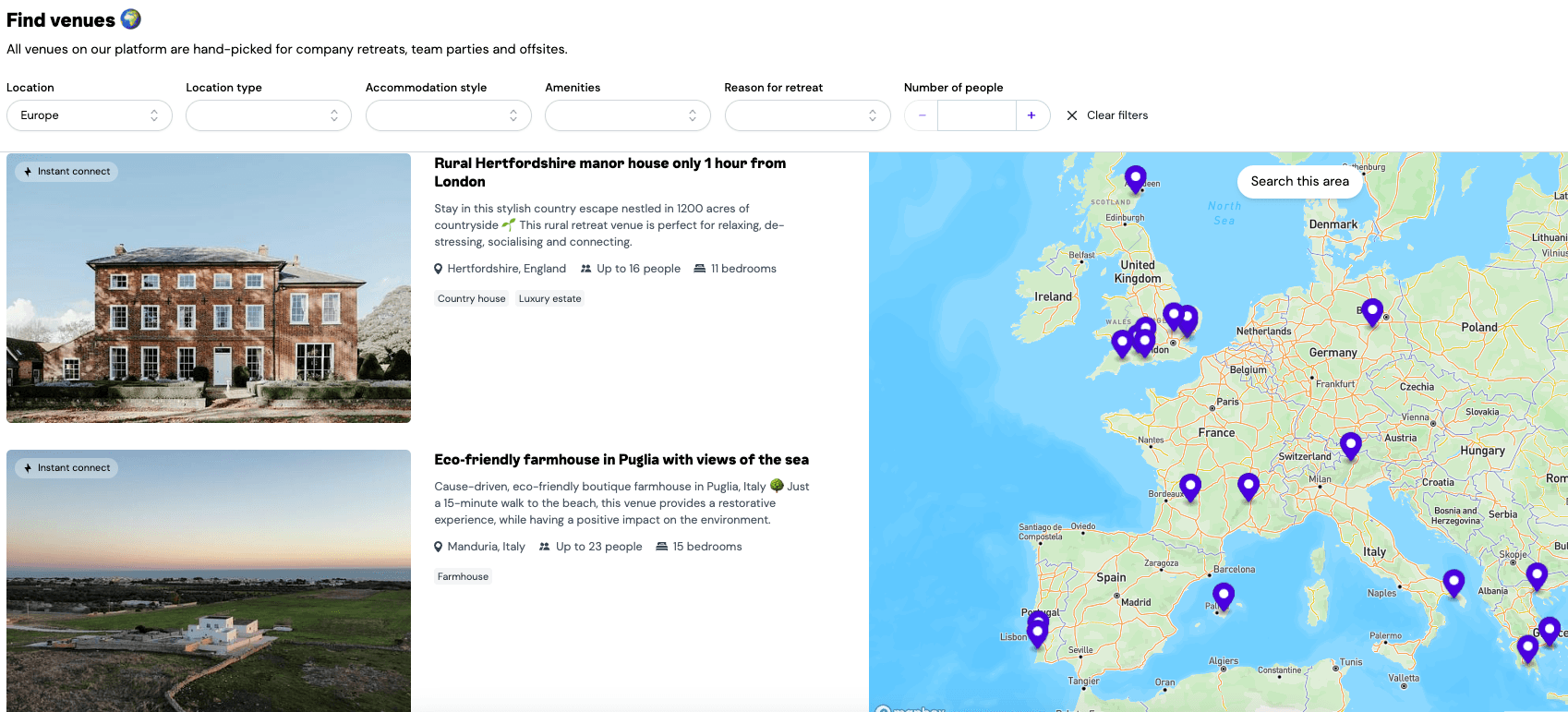Click the Hertfordshire manor house photo
The image size is (1568, 712).
tap(209, 288)
